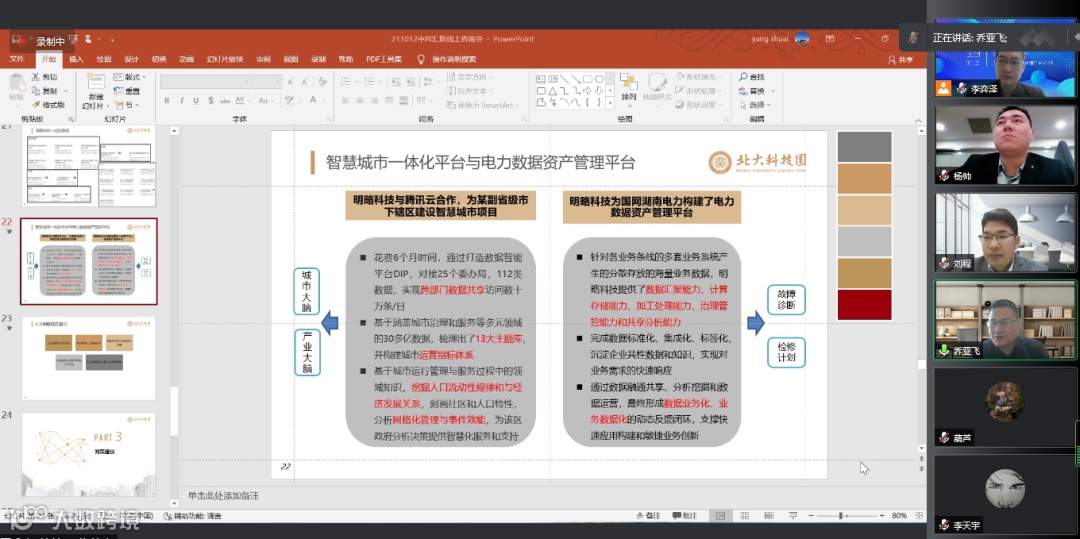The width and height of the screenshot is (1080, 539).
Task: Click the Reset (重置) slide button
Action: point(127,91)
